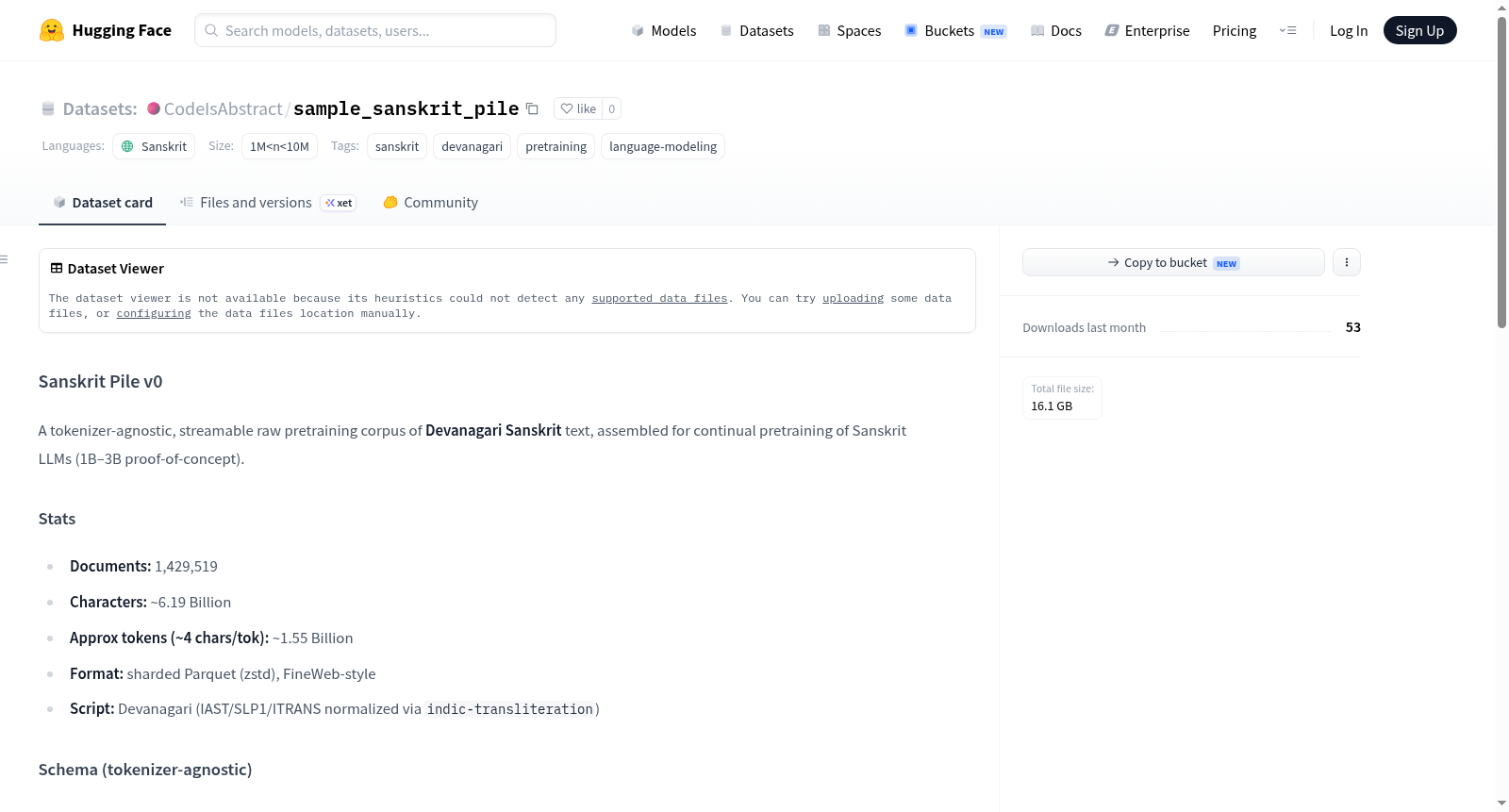The height and width of the screenshot is (812, 1509).
Task: Click the Dataset Viewer table icon
Action: click(57, 269)
